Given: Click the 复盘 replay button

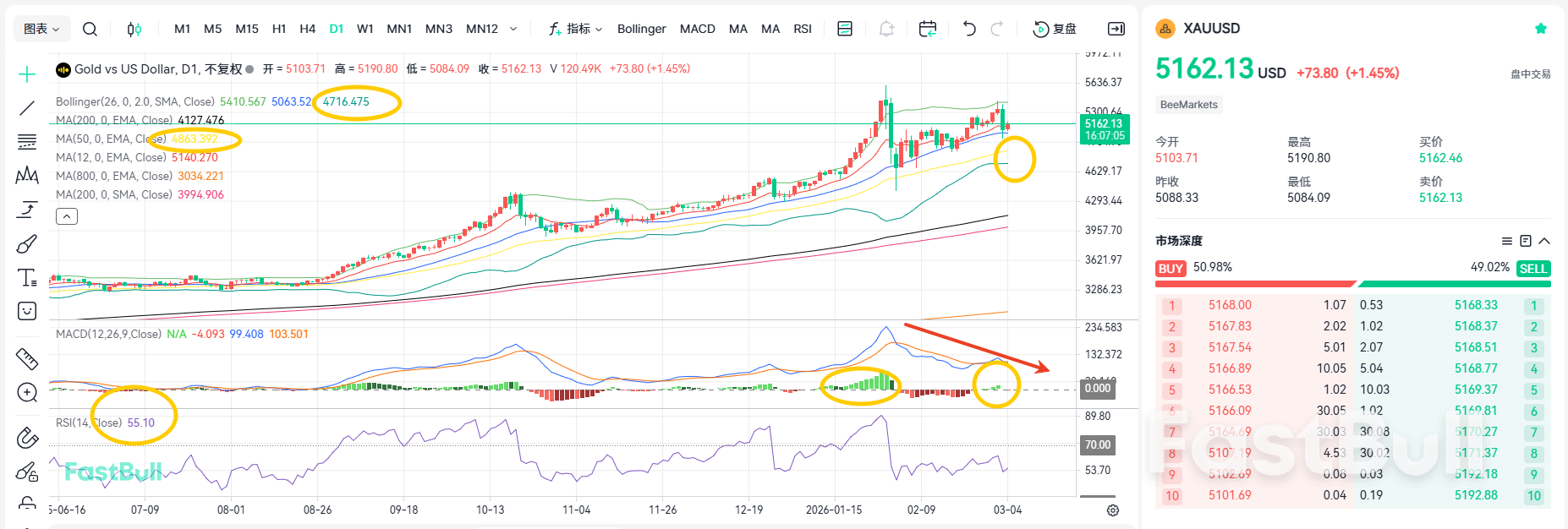Looking at the screenshot, I should pos(1055,29).
